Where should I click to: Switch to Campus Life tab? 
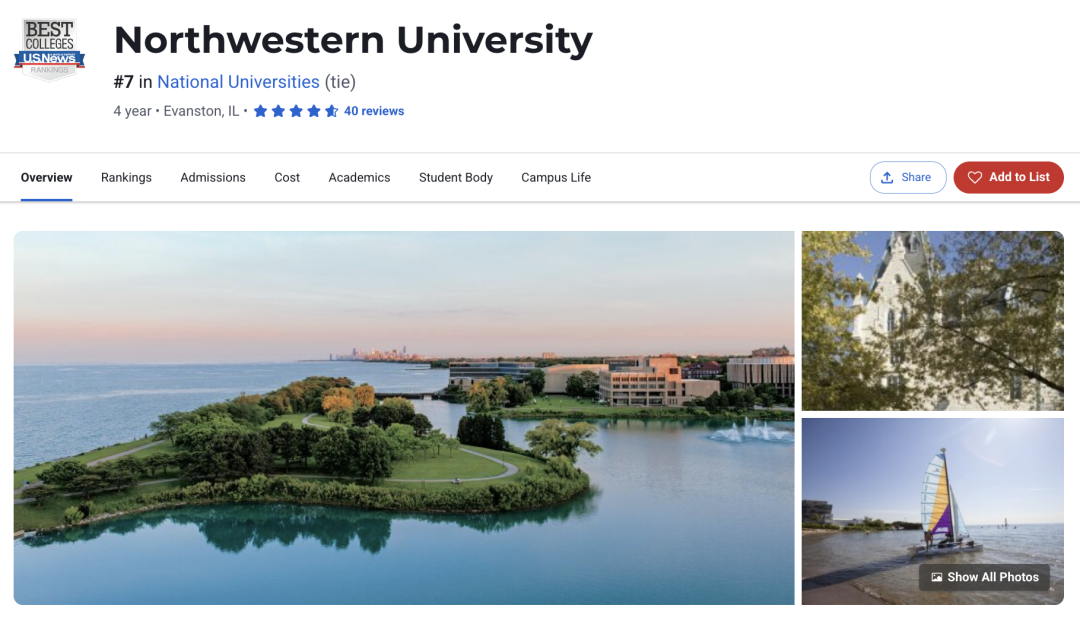pos(556,178)
